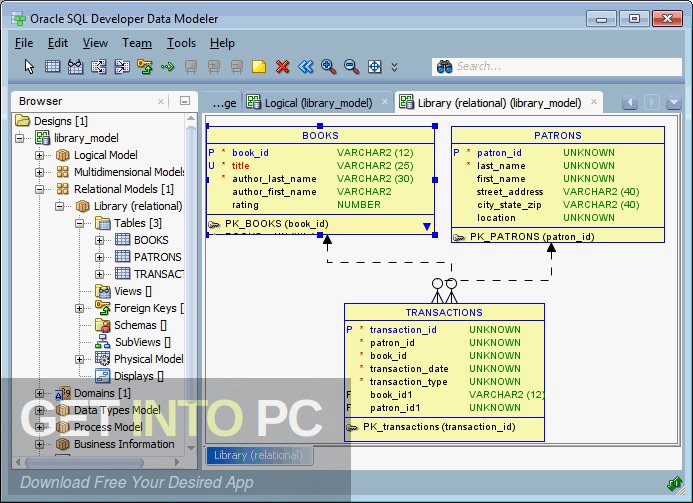Click the Merge Tables toolbar icon
Viewport: 693px width, 503px height.
pos(122,67)
